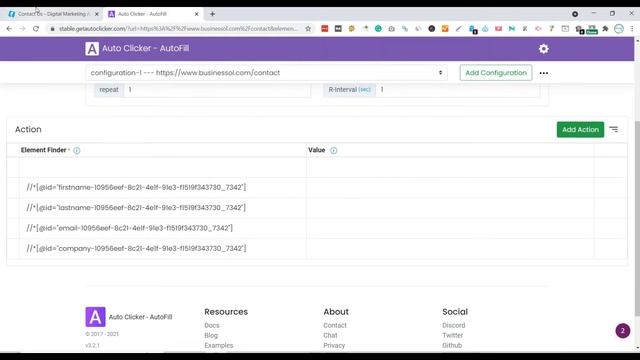Close the Auto Clicker - AutoFill tab
The height and width of the screenshot is (360, 640).
(x=196, y=14)
